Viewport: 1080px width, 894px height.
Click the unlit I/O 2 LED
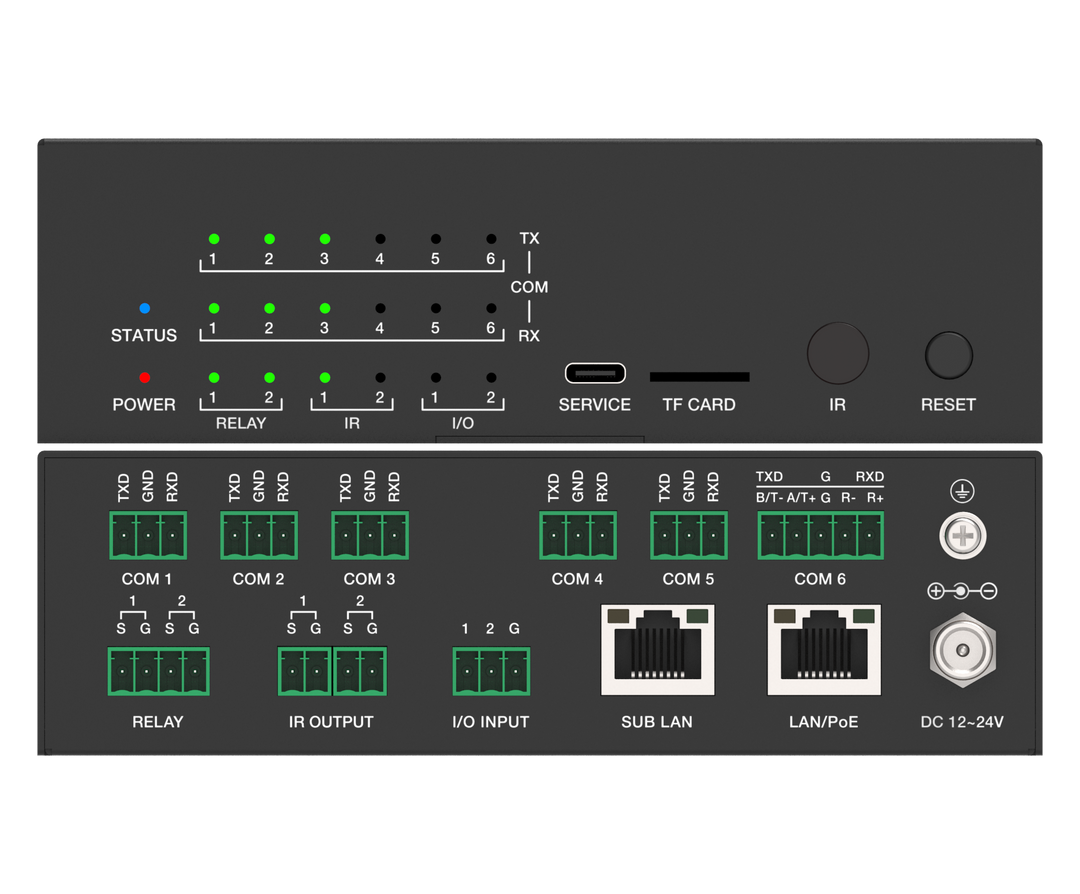point(491,377)
